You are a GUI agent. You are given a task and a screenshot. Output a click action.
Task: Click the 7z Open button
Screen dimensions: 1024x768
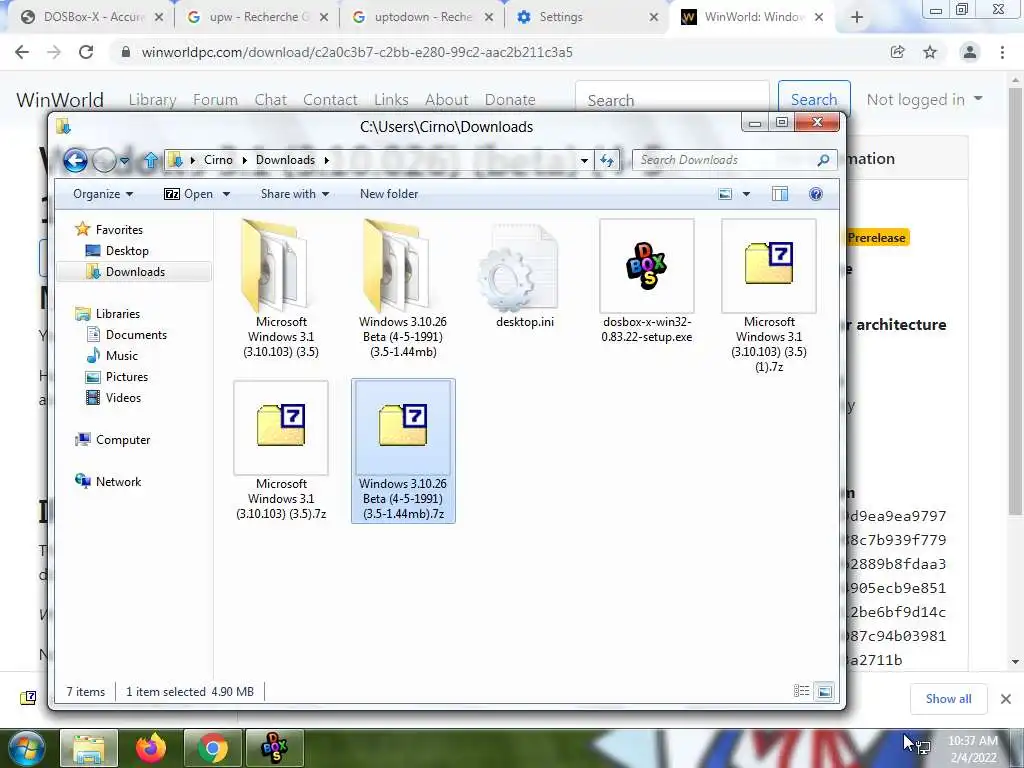pyautogui.click(x=189, y=194)
